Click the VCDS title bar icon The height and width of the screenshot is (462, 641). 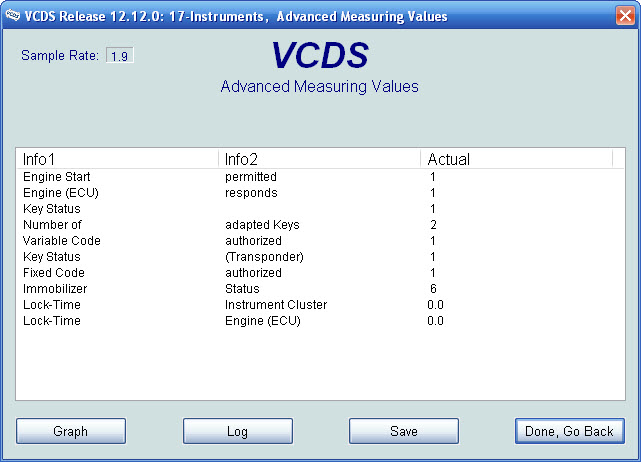[x=13, y=16]
